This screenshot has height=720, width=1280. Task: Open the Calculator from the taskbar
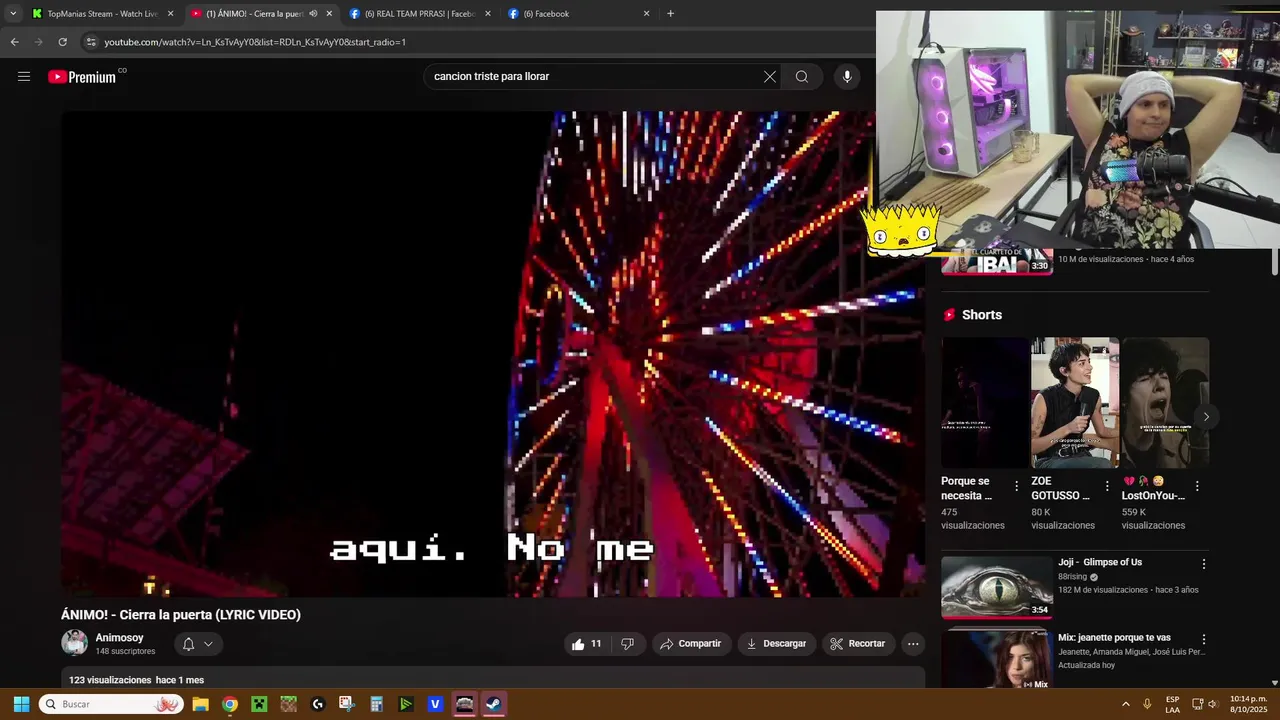click(377, 704)
